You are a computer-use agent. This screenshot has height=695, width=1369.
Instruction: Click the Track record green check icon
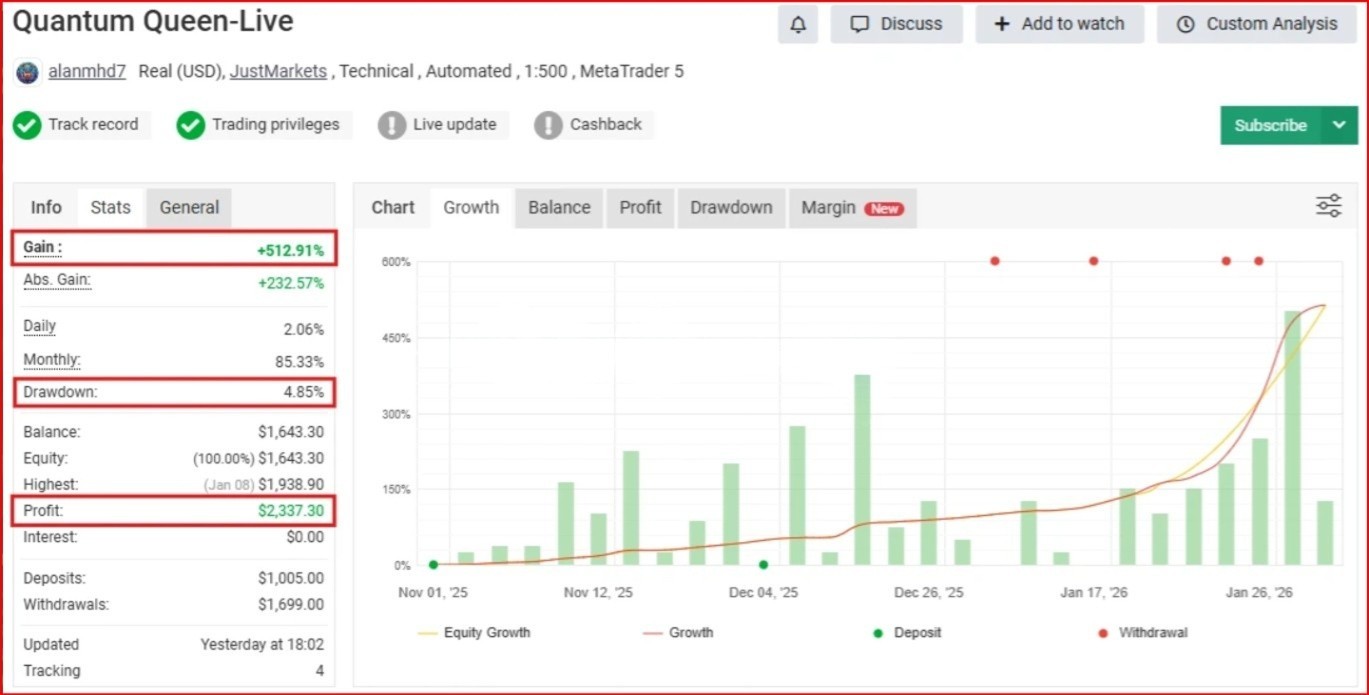tap(27, 125)
